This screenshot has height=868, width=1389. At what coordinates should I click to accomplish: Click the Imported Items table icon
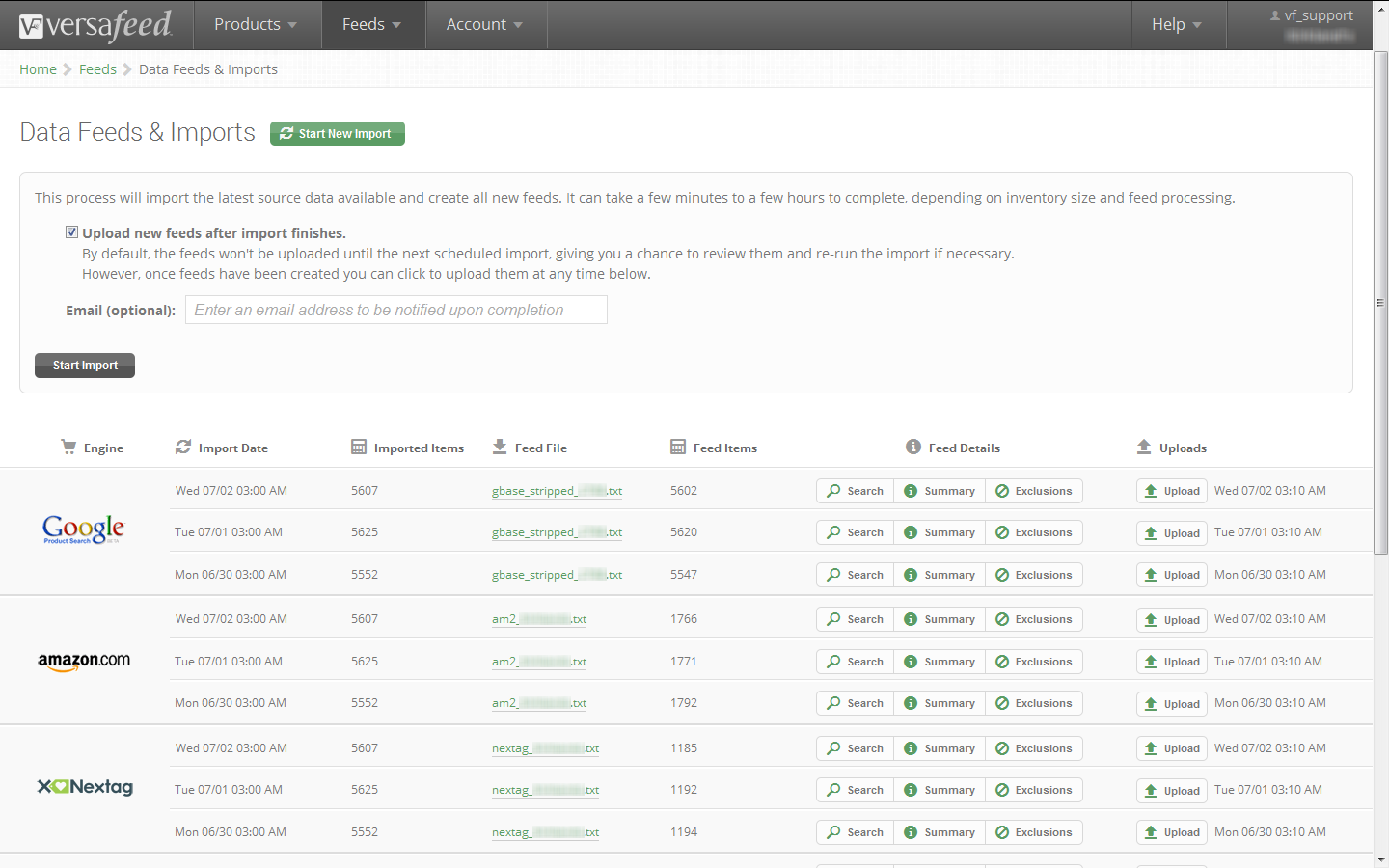pos(359,447)
